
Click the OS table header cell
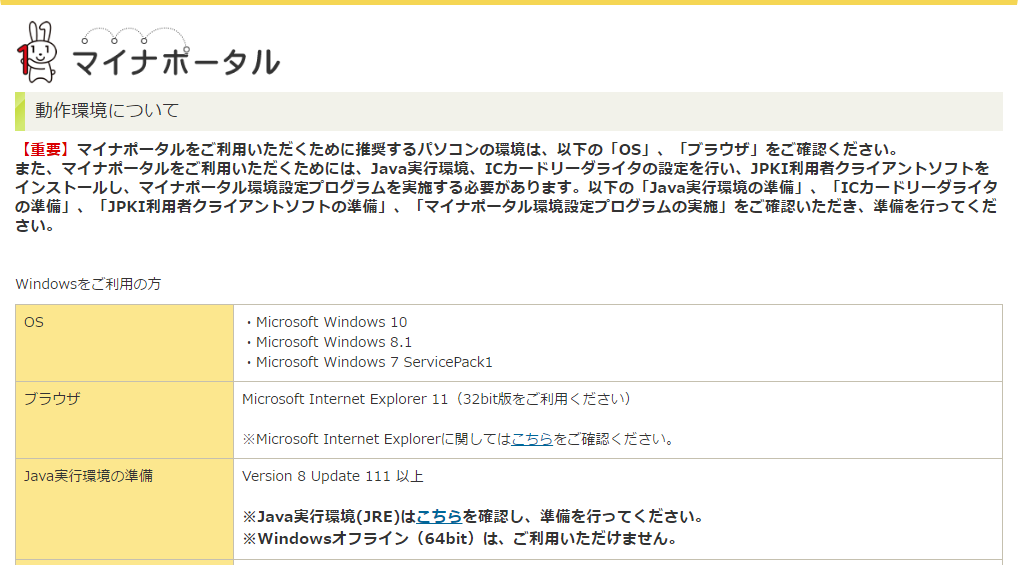point(125,343)
